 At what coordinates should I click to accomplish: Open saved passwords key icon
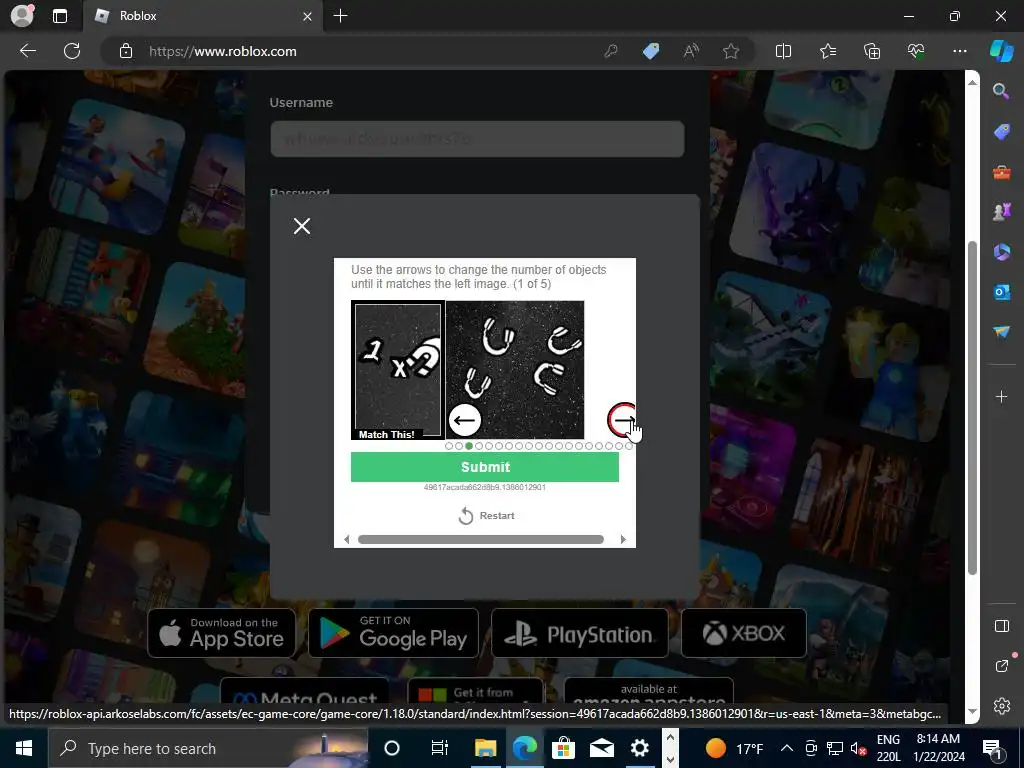tap(611, 51)
